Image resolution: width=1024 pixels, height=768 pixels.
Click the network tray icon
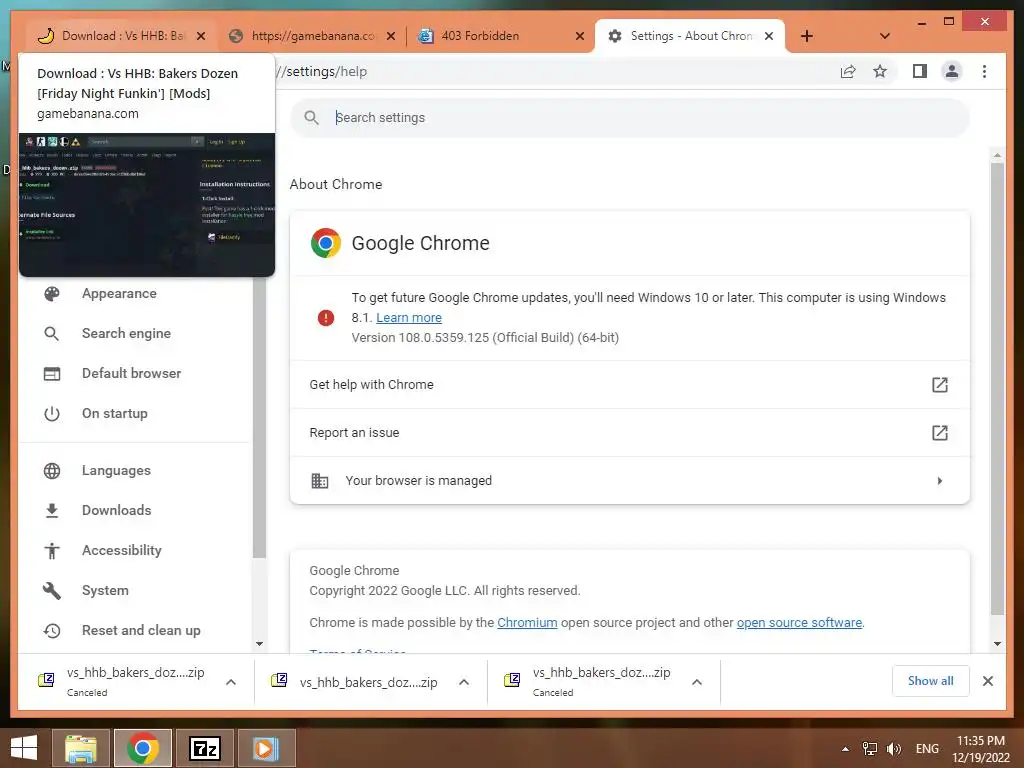coord(870,748)
